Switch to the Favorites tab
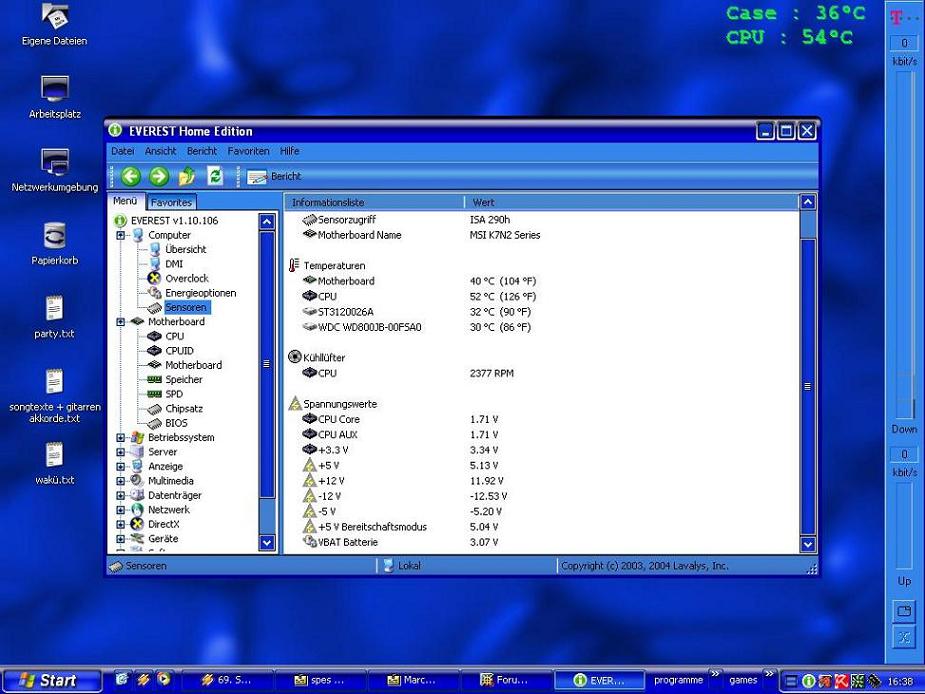Image resolution: width=925 pixels, height=694 pixels. point(171,202)
